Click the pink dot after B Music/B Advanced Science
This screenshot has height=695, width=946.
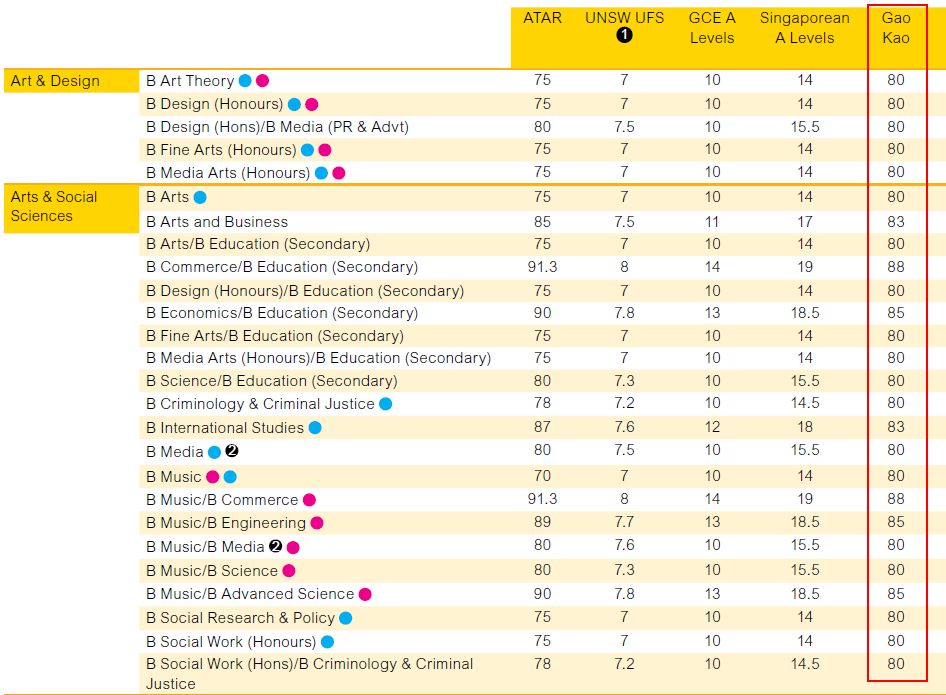[365, 594]
